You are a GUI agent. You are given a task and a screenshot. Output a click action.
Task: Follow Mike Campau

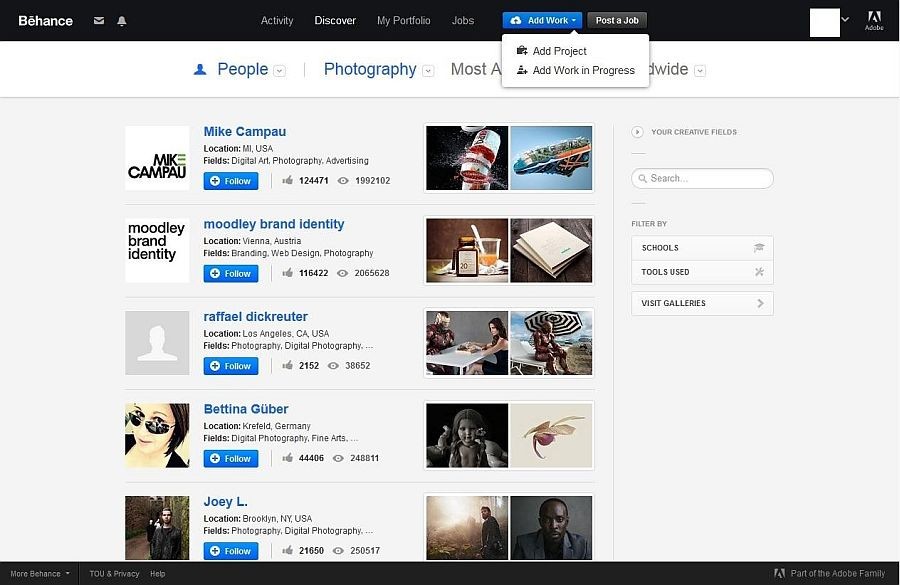click(231, 181)
